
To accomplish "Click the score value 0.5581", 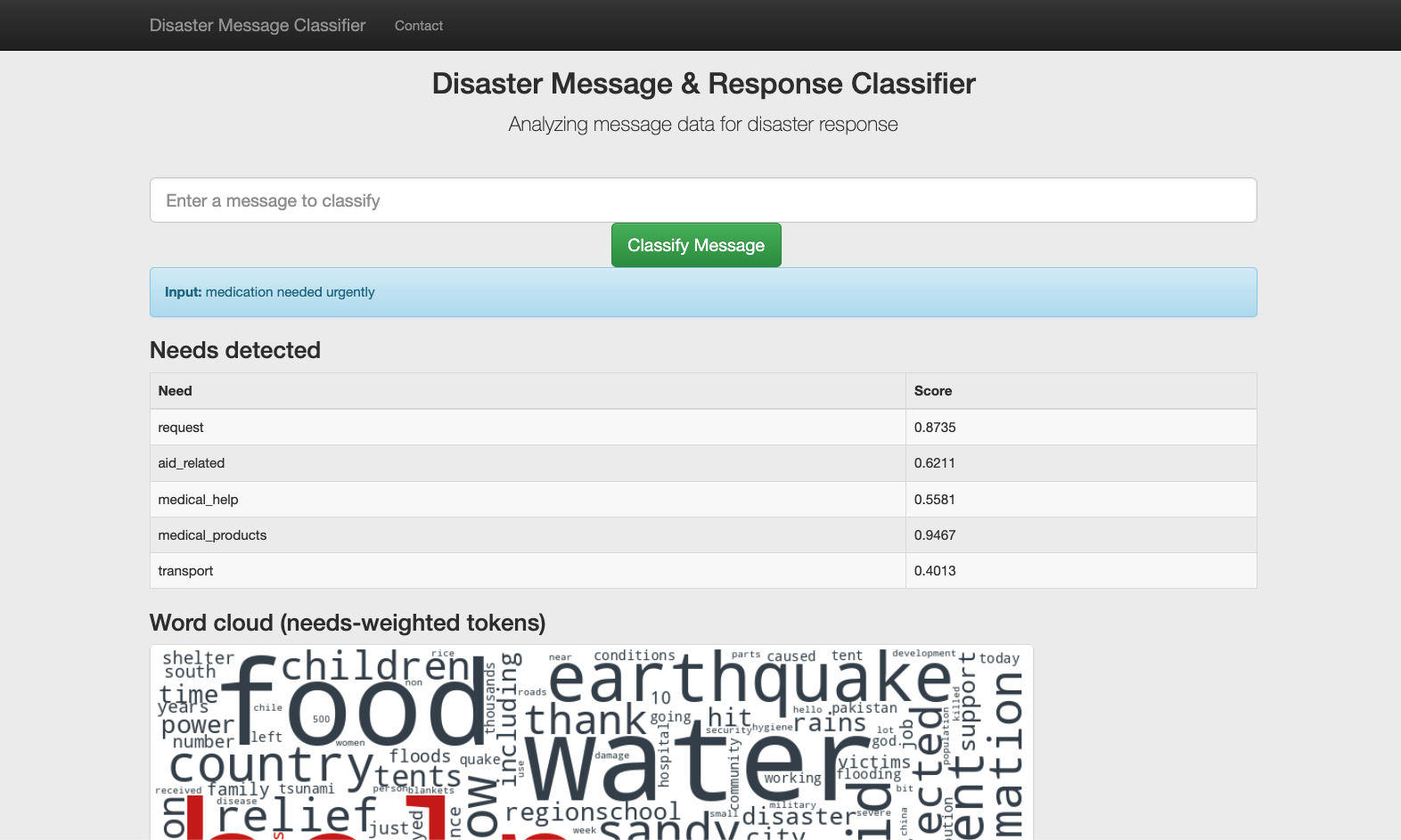I will [x=1081, y=500].
